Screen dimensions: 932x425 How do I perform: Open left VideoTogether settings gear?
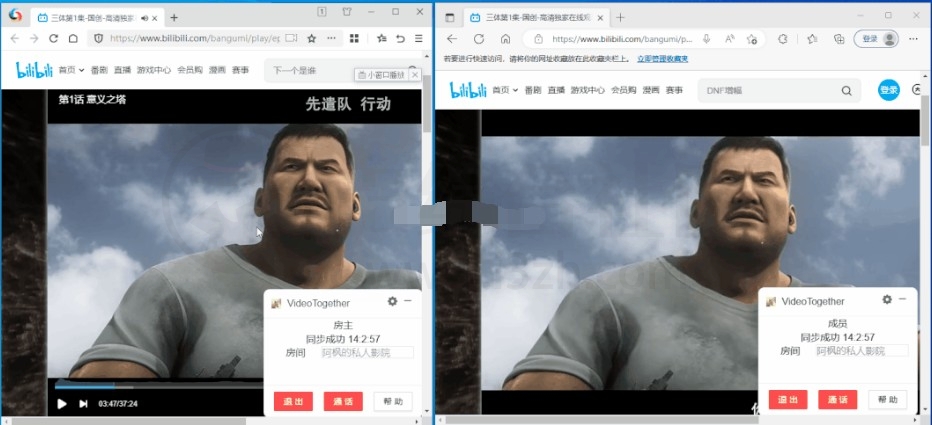pyautogui.click(x=392, y=301)
